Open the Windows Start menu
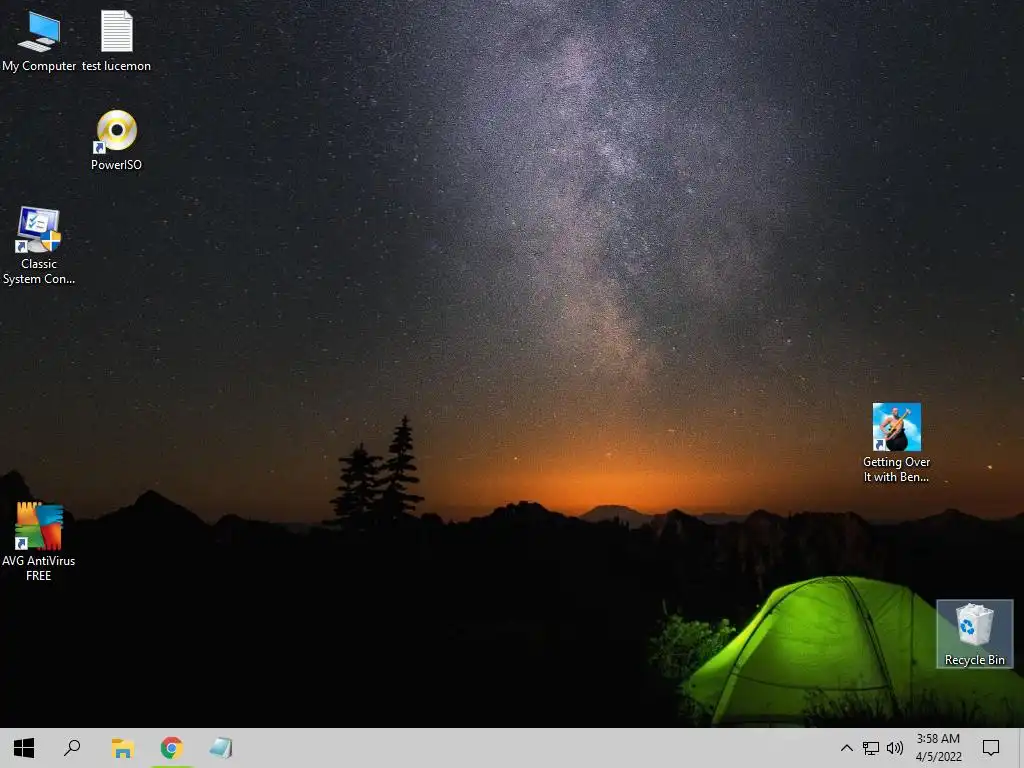1024x768 pixels. 24,748
